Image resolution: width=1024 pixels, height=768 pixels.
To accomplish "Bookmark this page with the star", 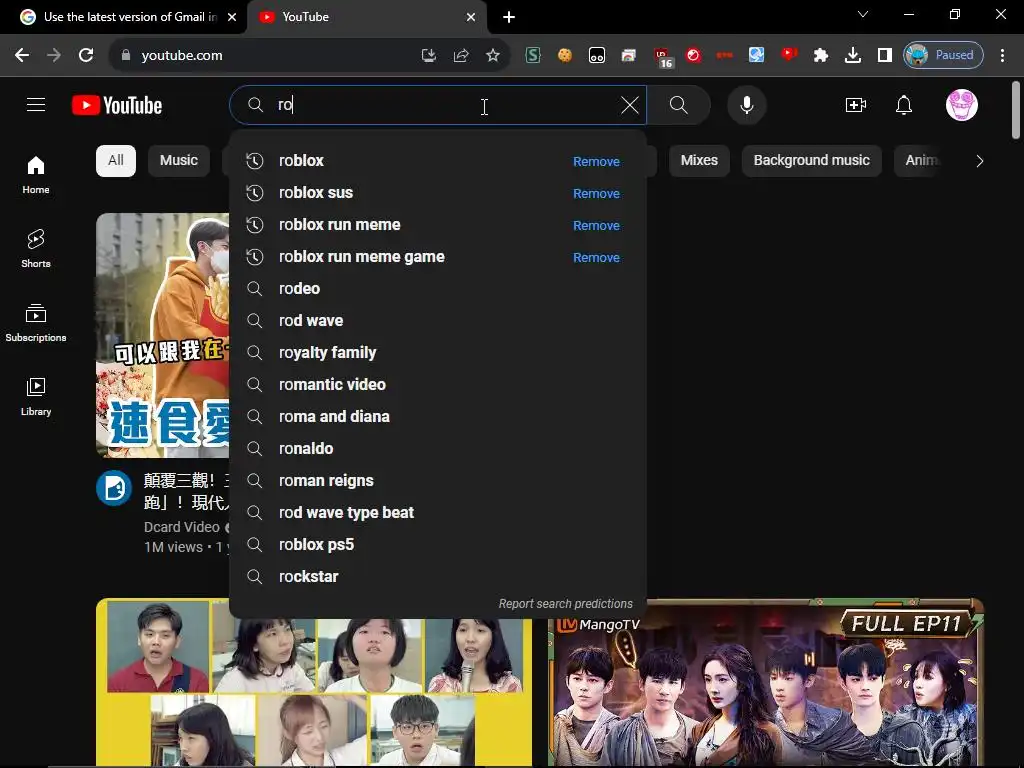I will [493, 56].
